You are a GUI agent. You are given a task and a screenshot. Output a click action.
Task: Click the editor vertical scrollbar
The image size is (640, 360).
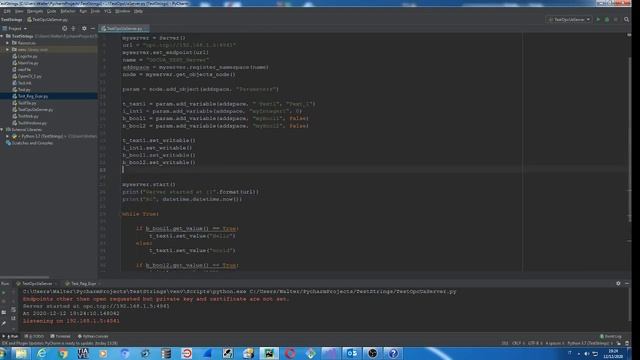[x=629, y=139]
